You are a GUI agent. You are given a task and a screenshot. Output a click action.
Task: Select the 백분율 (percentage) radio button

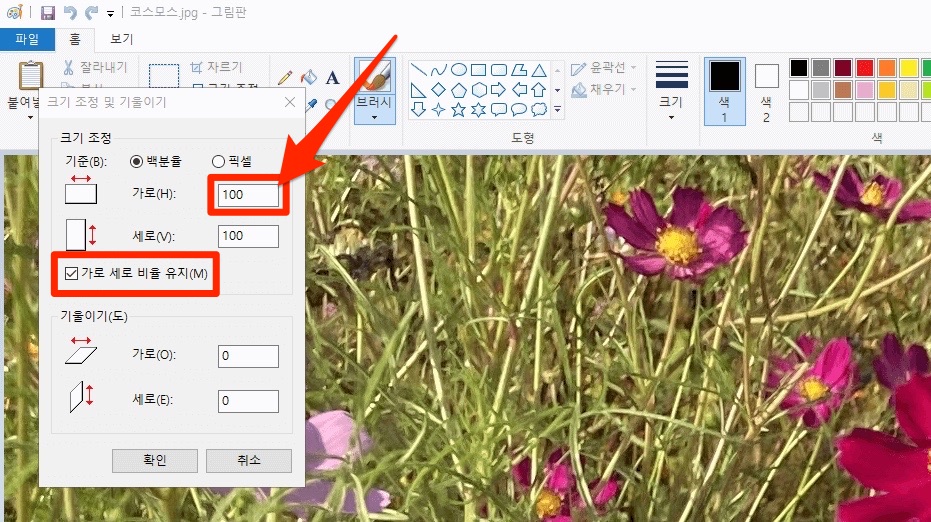(137, 162)
